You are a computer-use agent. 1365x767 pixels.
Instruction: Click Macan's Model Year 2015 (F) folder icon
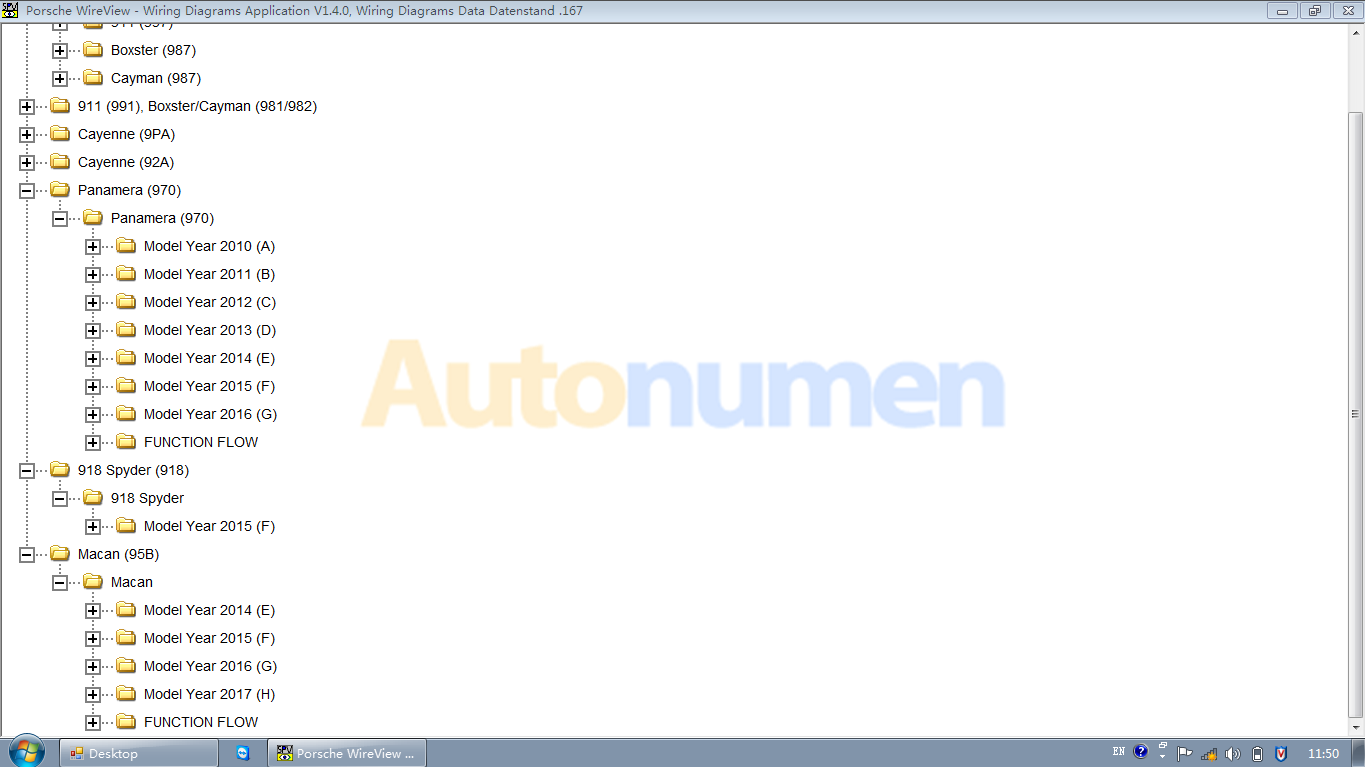click(x=126, y=638)
